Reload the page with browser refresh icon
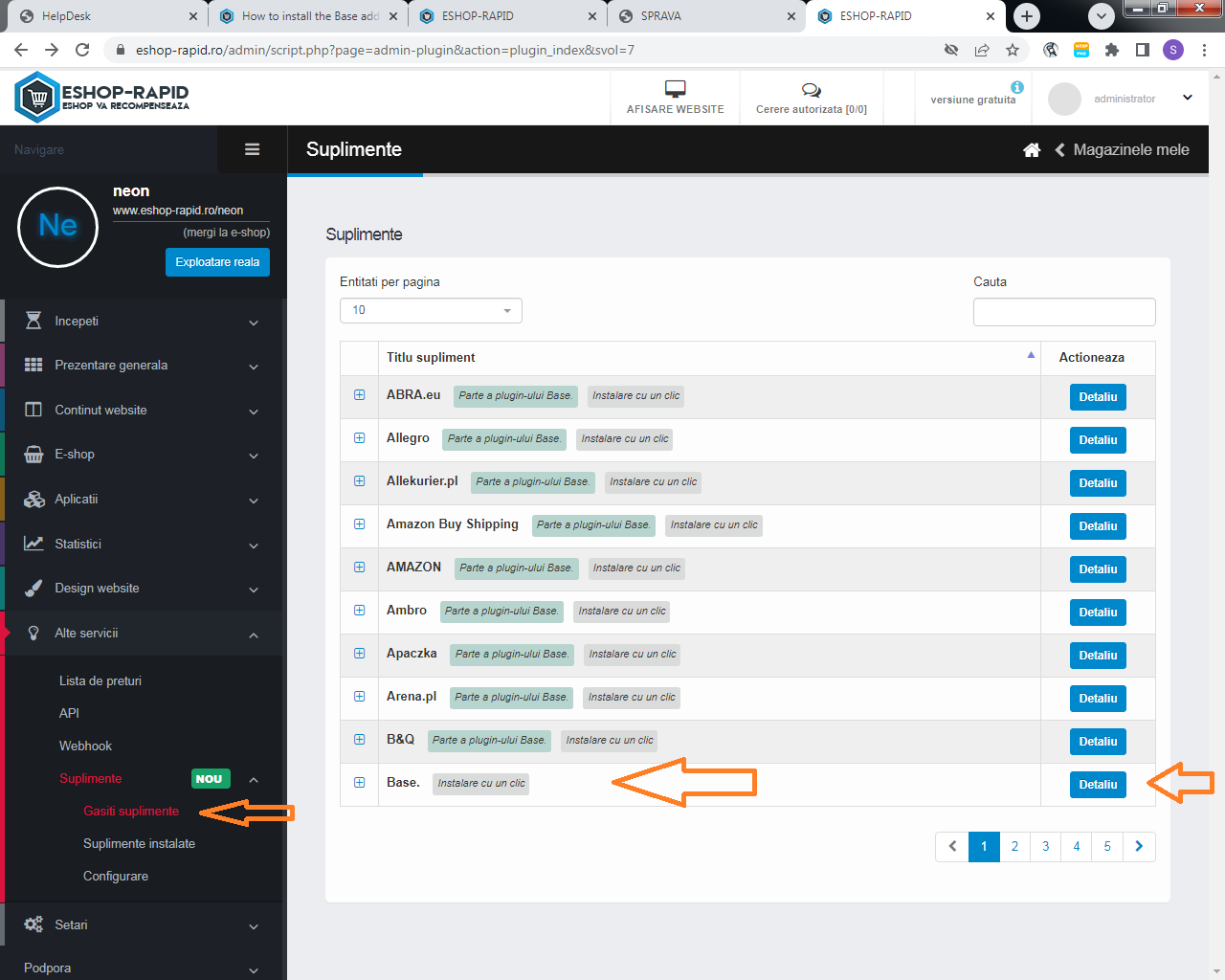Screen dimensions: 1225x980 82,50
